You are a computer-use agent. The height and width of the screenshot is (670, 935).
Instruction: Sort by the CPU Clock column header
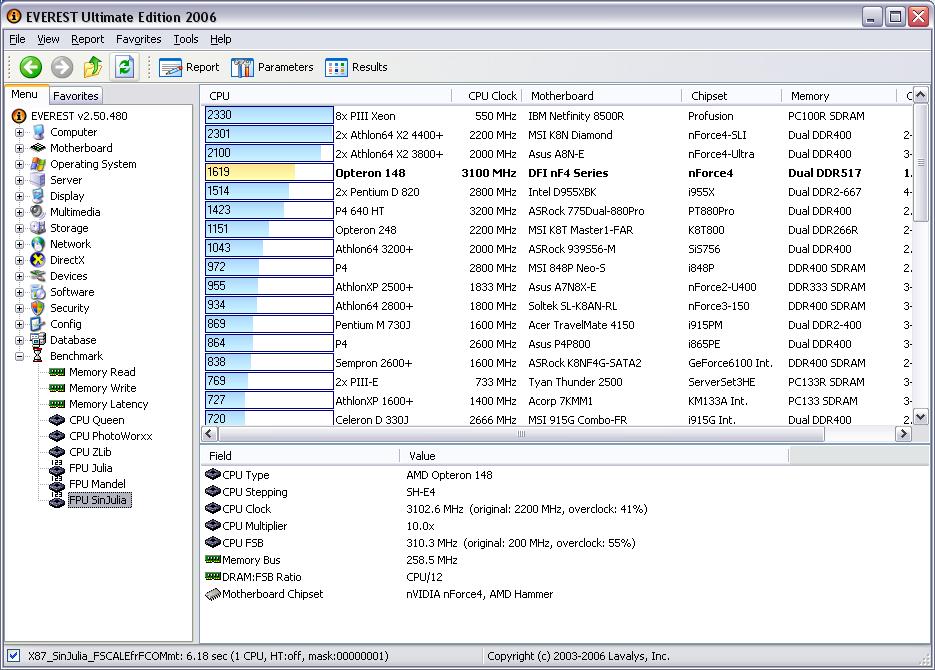[x=487, y=96]
